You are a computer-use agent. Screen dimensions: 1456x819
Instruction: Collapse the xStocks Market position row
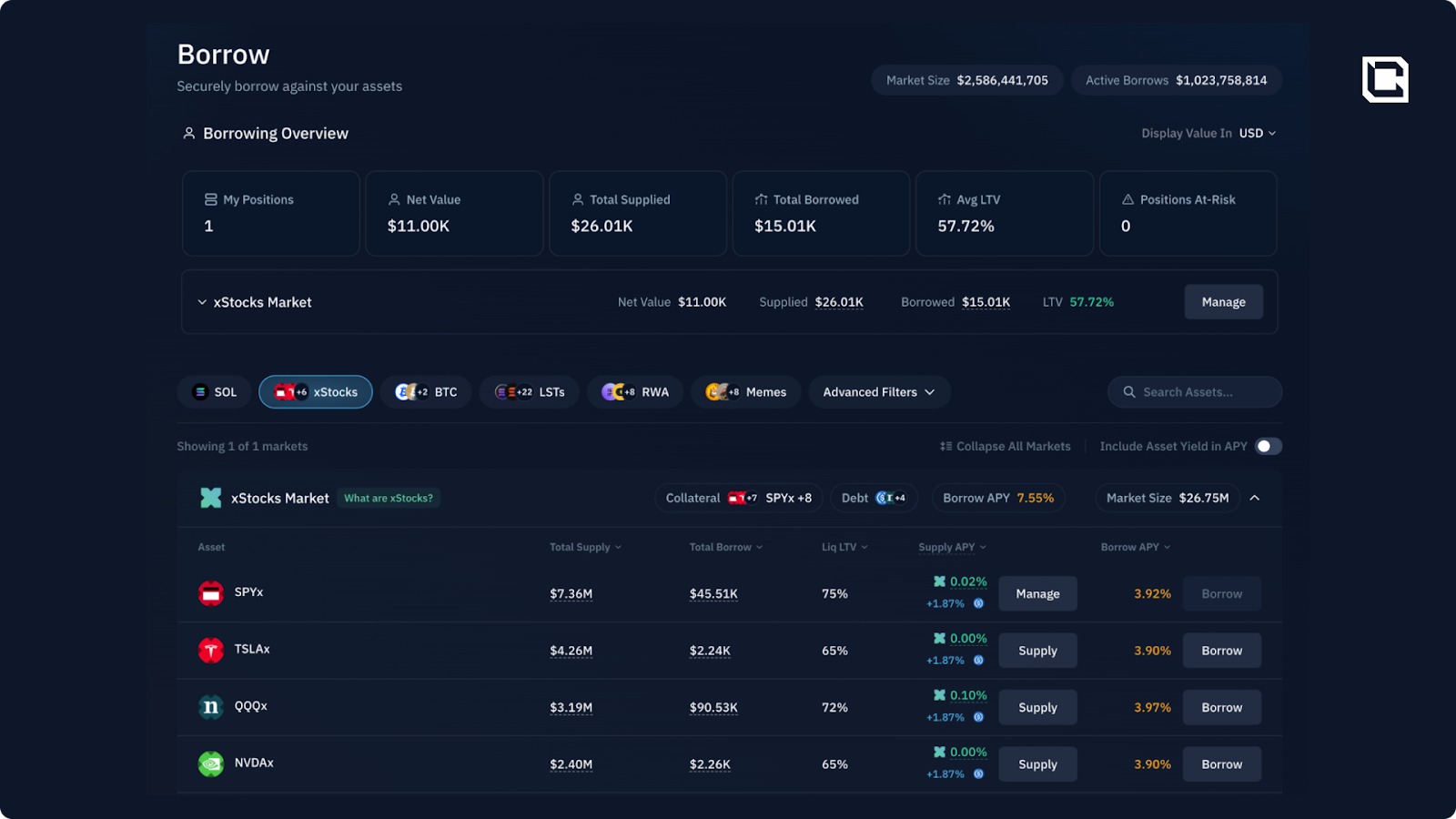(202, 302)
